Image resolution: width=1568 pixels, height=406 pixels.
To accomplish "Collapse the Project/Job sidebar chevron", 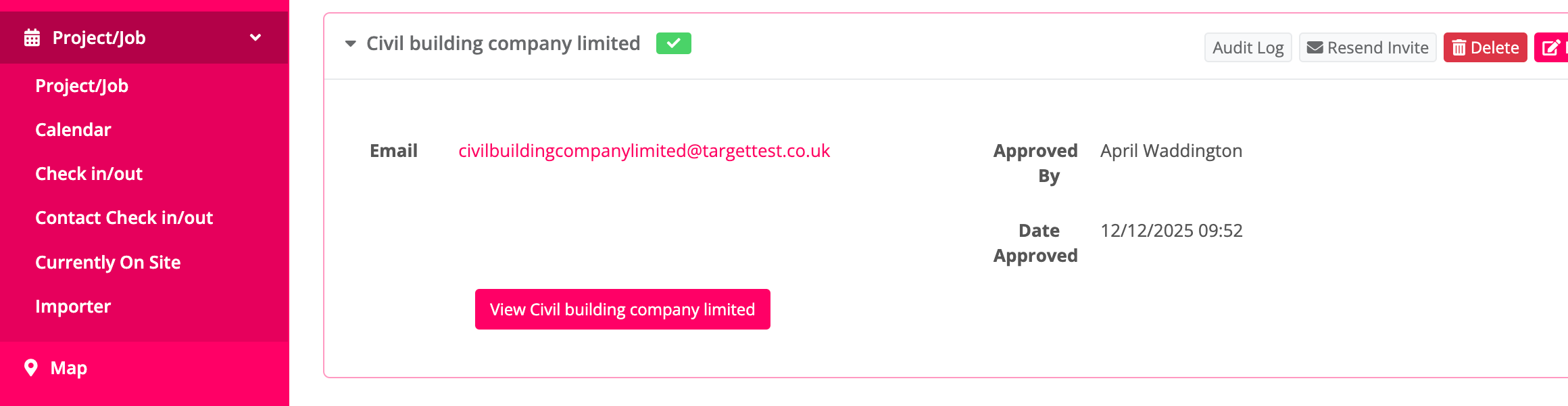I will pos(255,38).
